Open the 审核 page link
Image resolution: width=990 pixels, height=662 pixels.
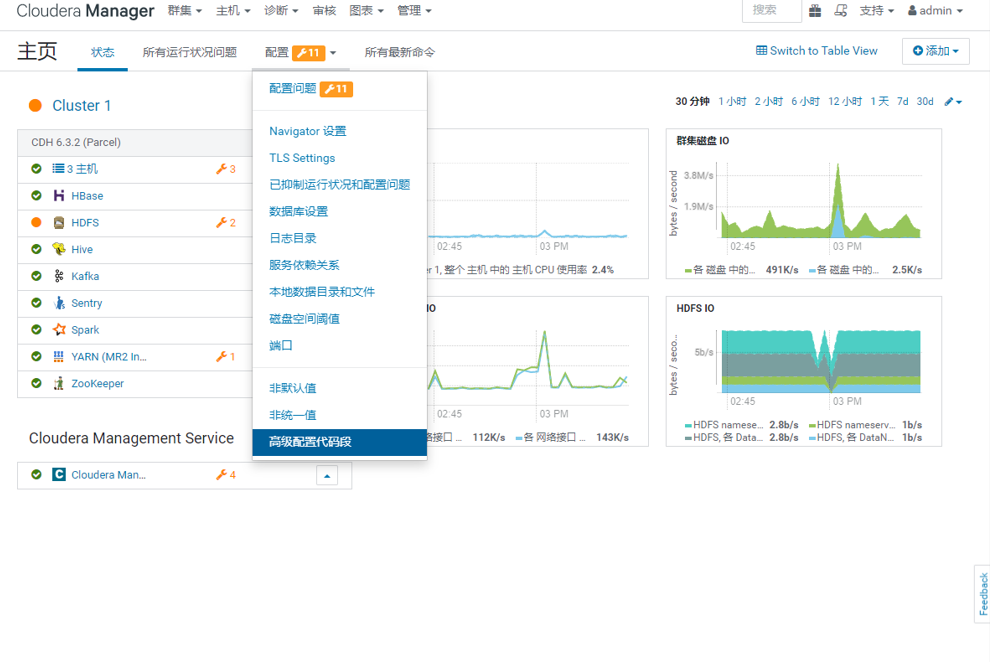[x=324, y=11]
